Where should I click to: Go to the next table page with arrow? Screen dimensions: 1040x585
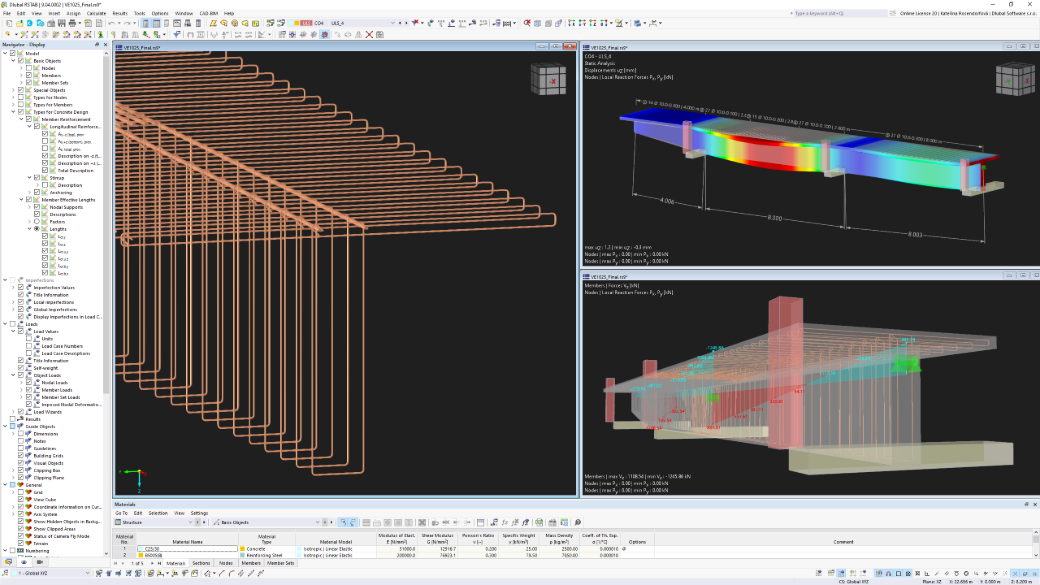coord(151,563)
